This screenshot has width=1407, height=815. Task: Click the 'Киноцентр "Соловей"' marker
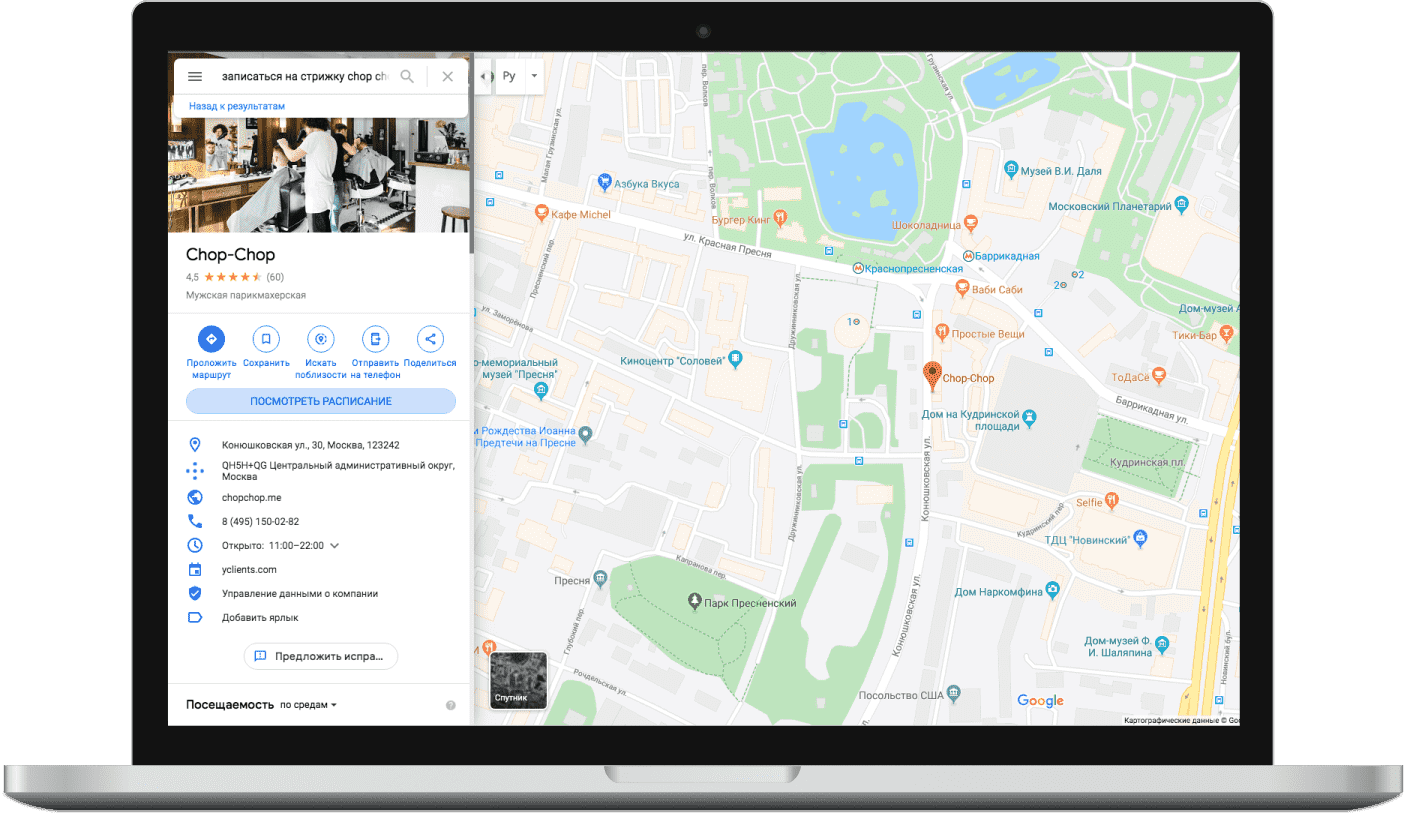(735, 358)
